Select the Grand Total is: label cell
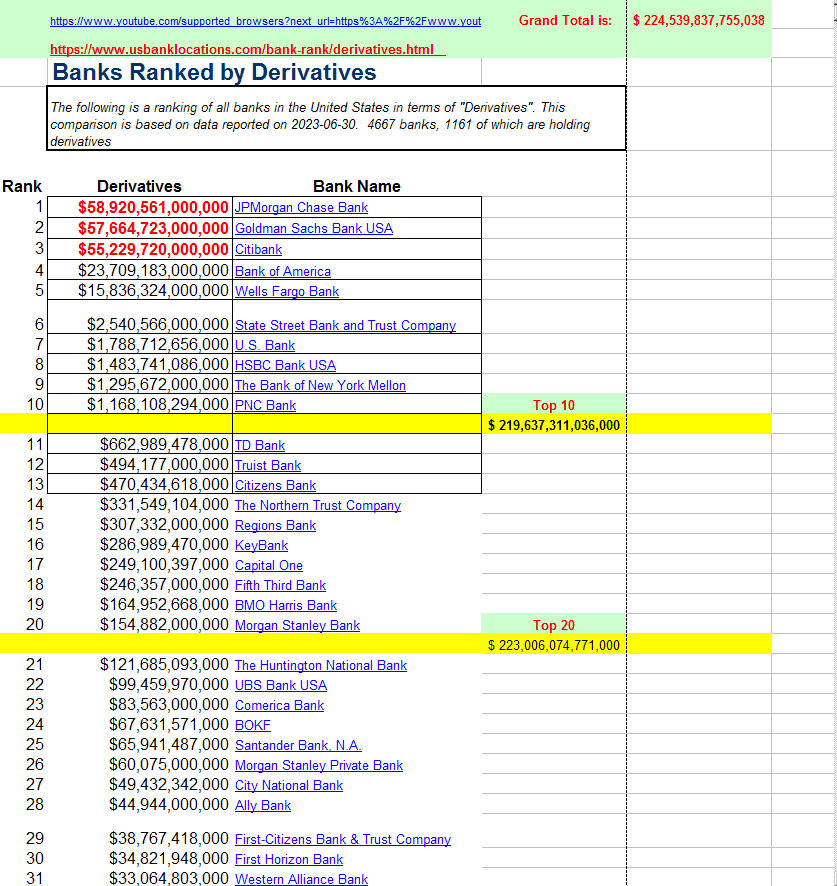This screenshot has height=886, width=837. pyautogui.click(x=565, y=21)
